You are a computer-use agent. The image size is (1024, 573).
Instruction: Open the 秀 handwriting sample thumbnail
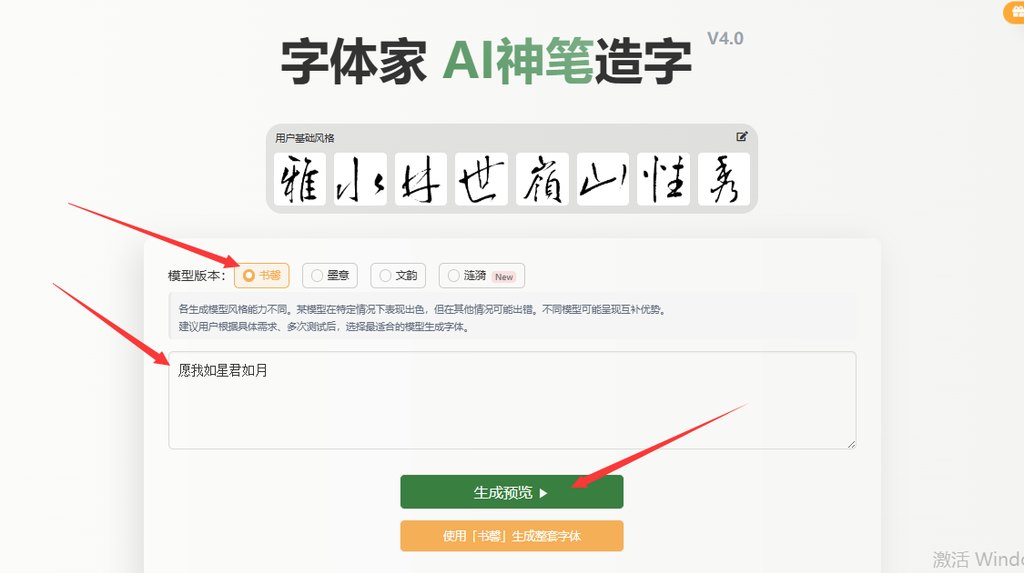tap(724, 179)
